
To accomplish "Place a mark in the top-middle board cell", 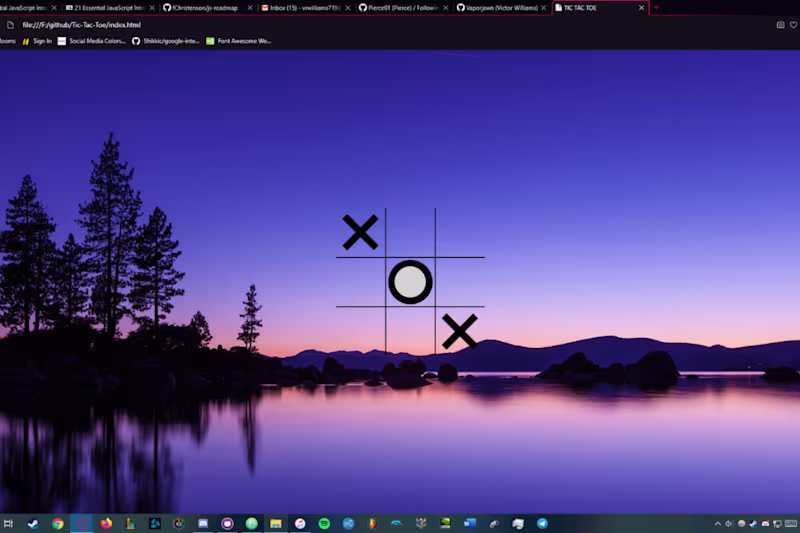I will [x=410, y=232].
